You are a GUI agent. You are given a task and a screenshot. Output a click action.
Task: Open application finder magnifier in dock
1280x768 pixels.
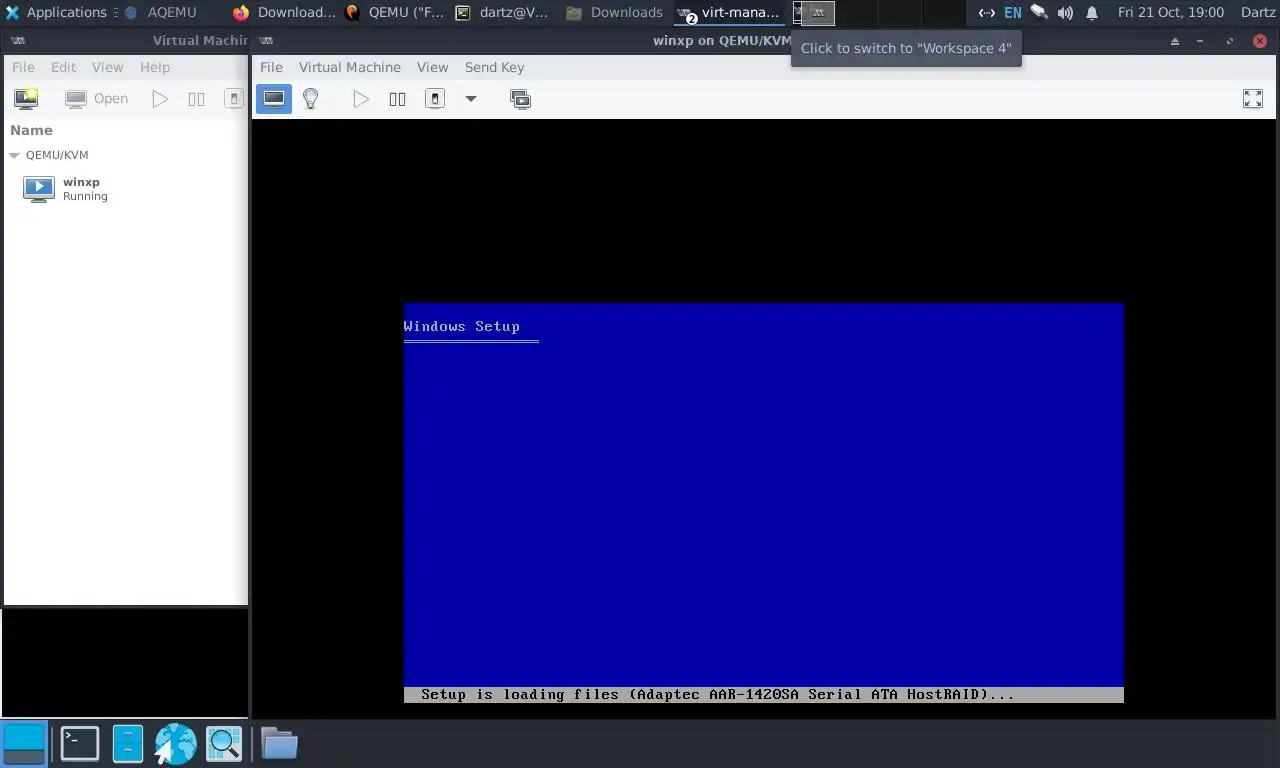[224, 743]
